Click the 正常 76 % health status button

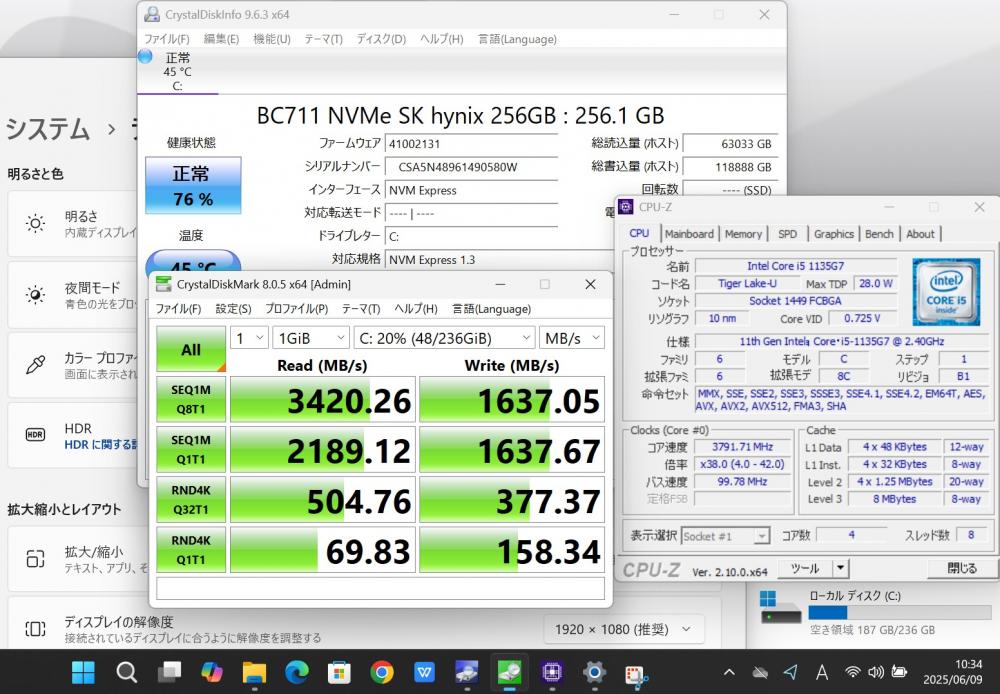[x=193, y=186]
